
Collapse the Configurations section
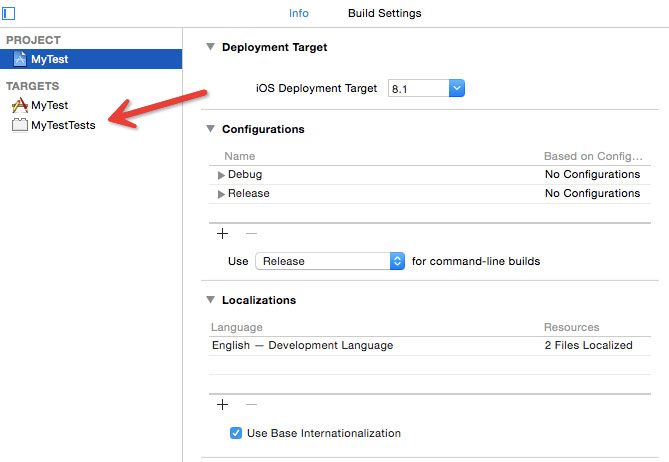(x=210, y=129)
